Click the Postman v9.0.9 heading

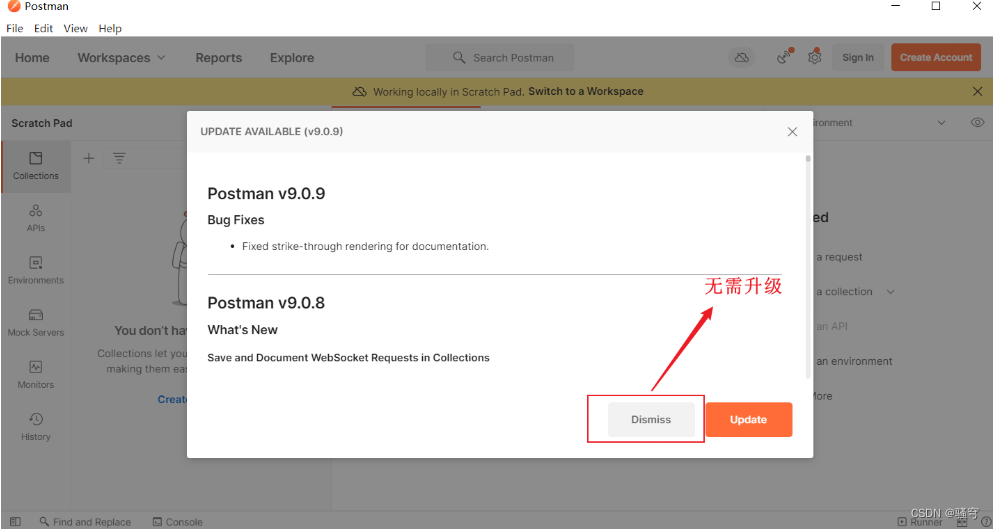(x=266, y=193)
